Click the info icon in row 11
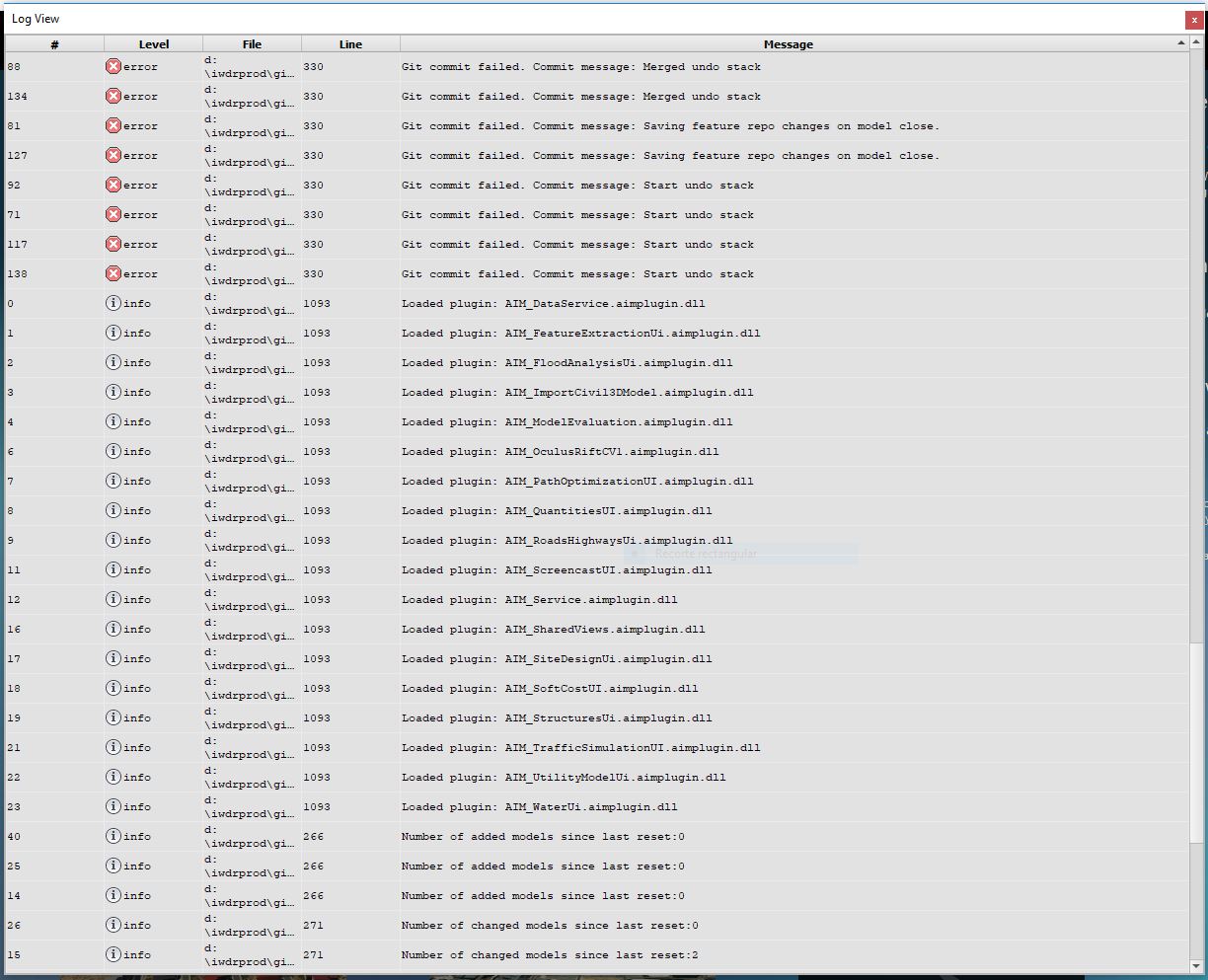This screenshot has height=980, width=1208. [x=113, y=569]
